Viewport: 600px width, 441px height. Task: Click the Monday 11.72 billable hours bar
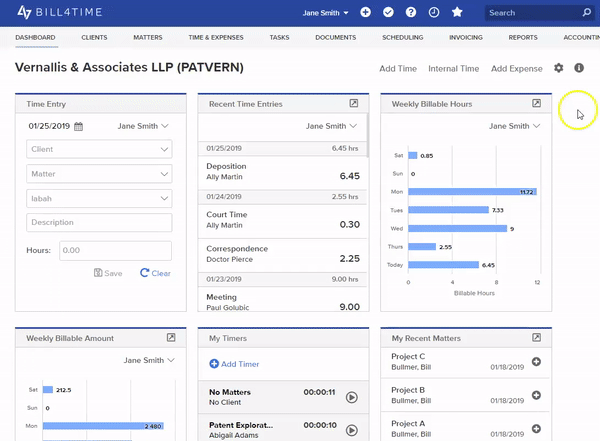[x=472, y=192]
